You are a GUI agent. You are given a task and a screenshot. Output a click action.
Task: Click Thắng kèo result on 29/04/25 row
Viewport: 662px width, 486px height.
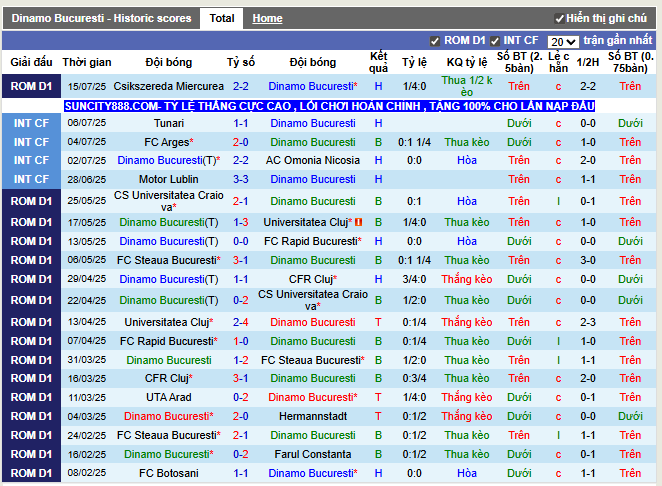click(x=467, y=280)
